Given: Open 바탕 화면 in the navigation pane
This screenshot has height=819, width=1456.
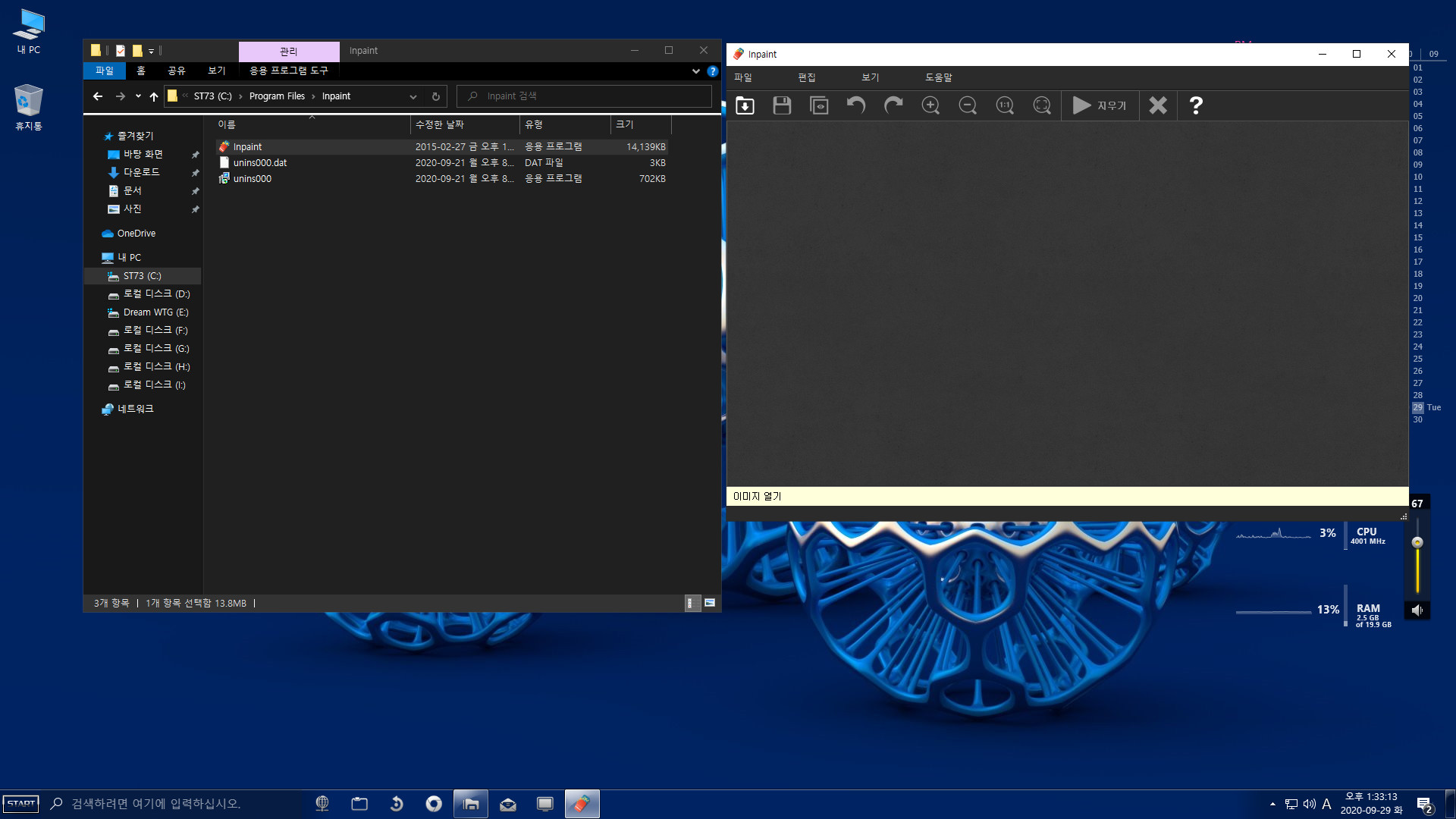Looking at the screenshot, I should 143,154.
